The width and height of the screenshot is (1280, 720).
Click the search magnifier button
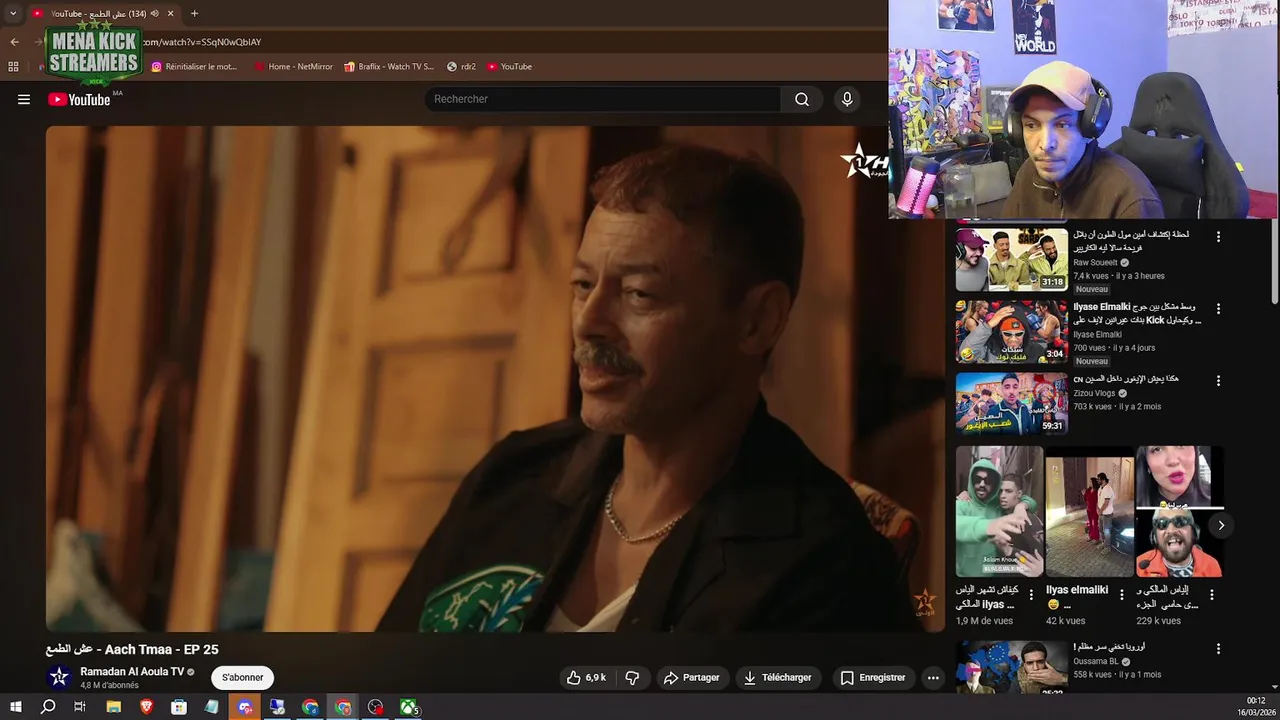tap(802, 99)
